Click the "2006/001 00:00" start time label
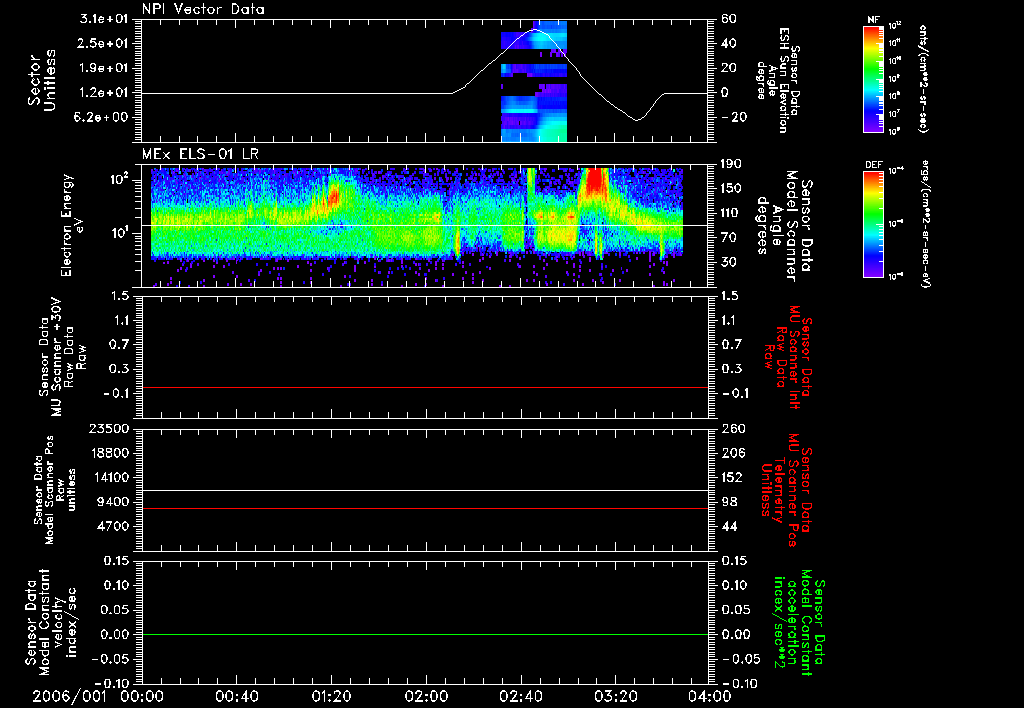 (x=99, y=696)
